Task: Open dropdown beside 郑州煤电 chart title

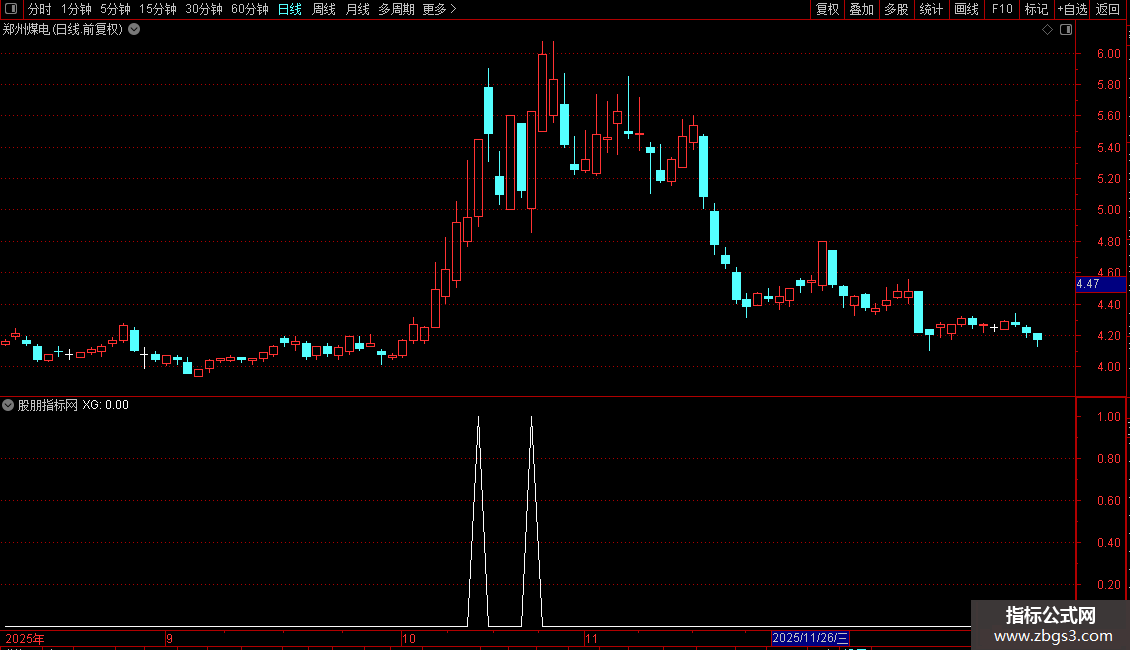Action: tap(134, 30)
